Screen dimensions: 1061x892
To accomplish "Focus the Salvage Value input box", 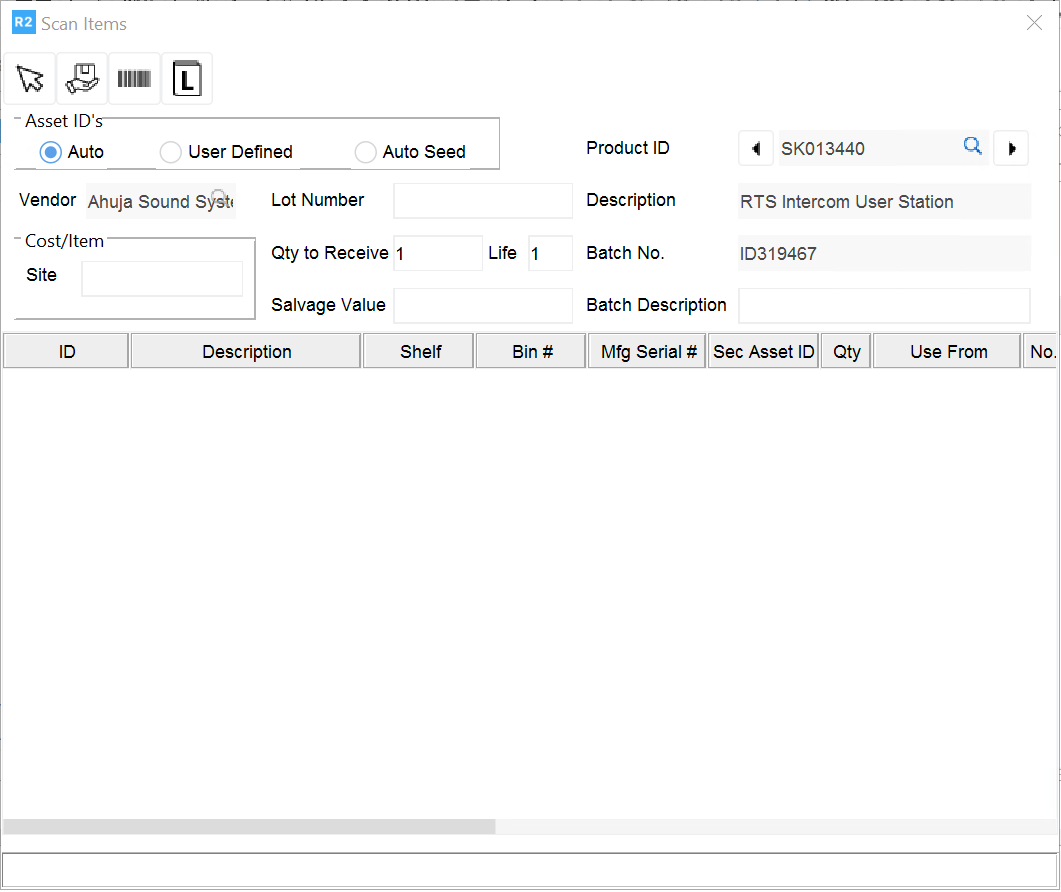I will (x=483, y=306).
